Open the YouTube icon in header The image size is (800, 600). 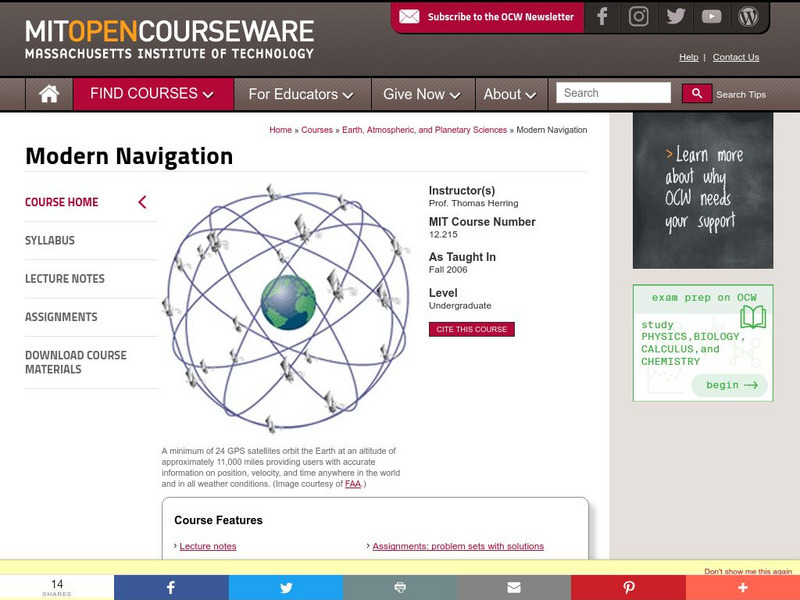711,17
